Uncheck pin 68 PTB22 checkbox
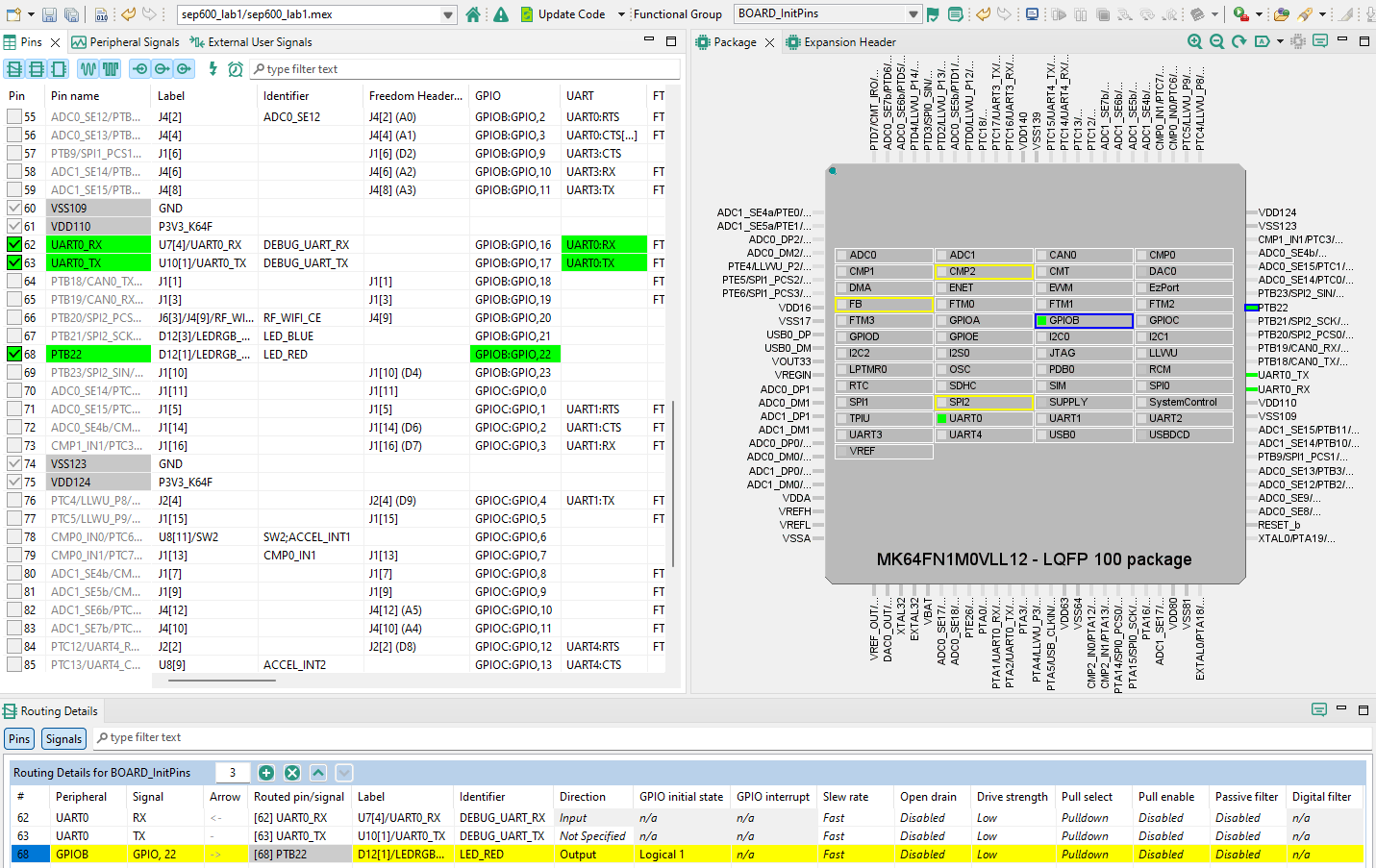Viewport: 1376px width, 868px height. coord(13,354)
